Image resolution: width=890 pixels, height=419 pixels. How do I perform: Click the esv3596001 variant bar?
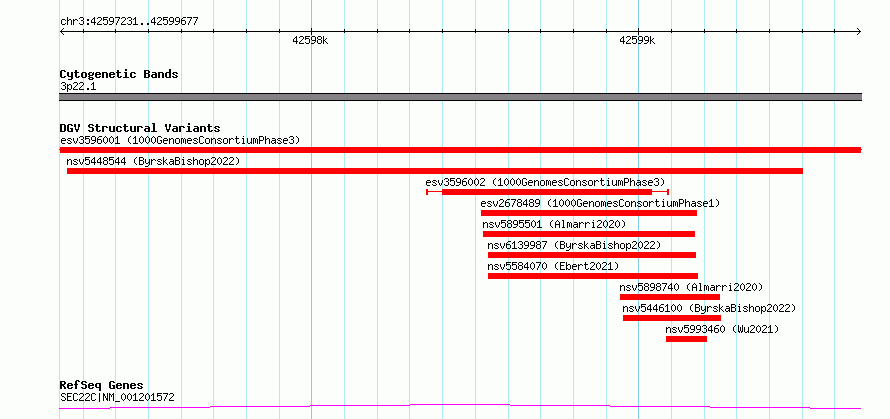coord(460,150)
